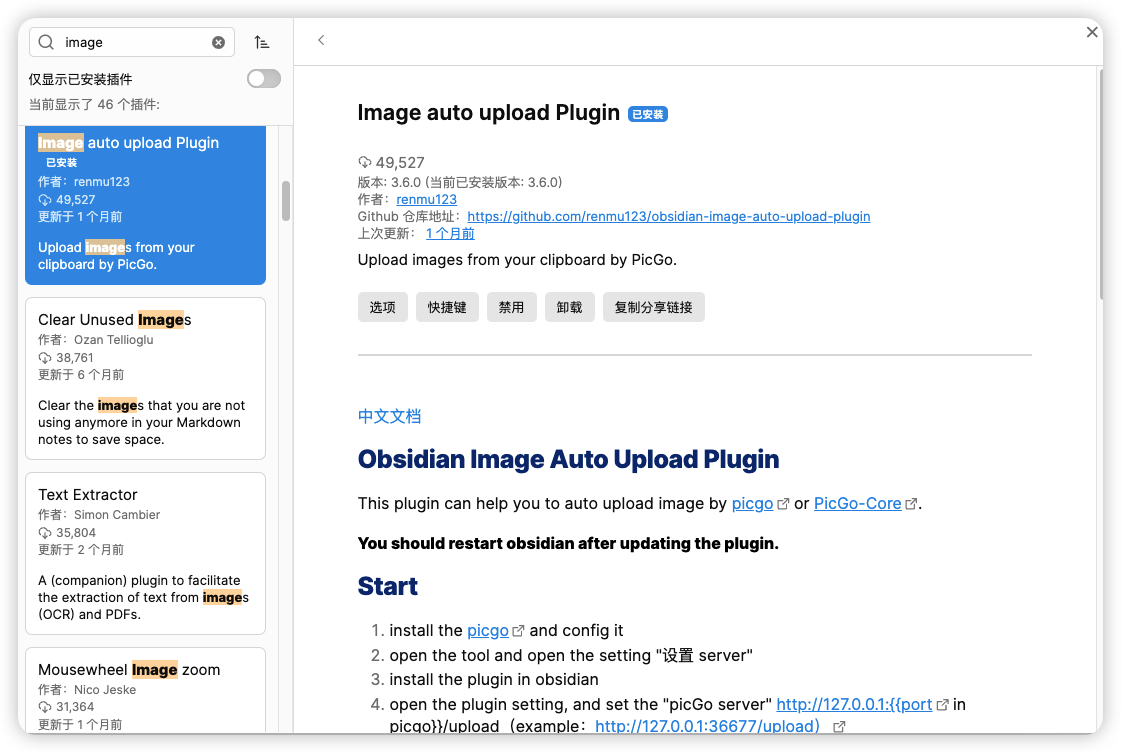The image size is (1121, 753).
Task: Open the GitHub repository link
Action: tap(668, 216)
